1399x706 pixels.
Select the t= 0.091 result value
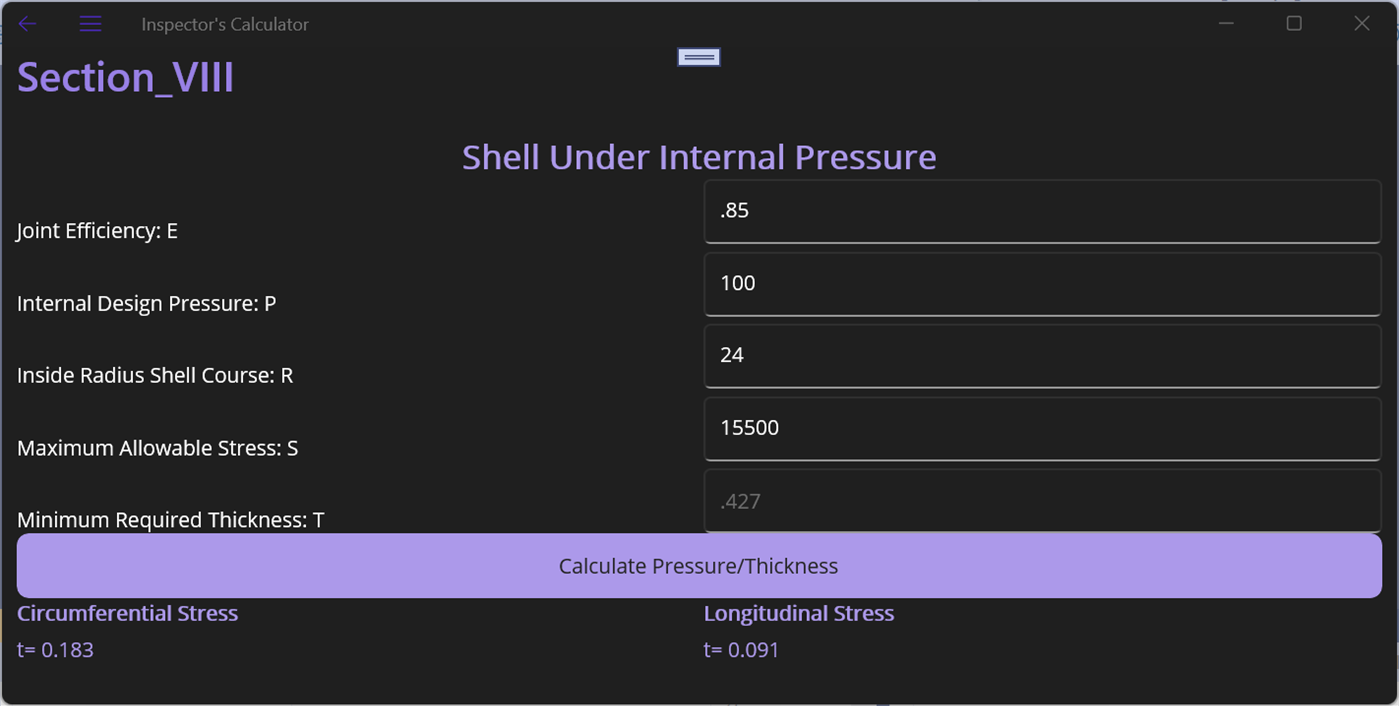[x=741, y=650]
